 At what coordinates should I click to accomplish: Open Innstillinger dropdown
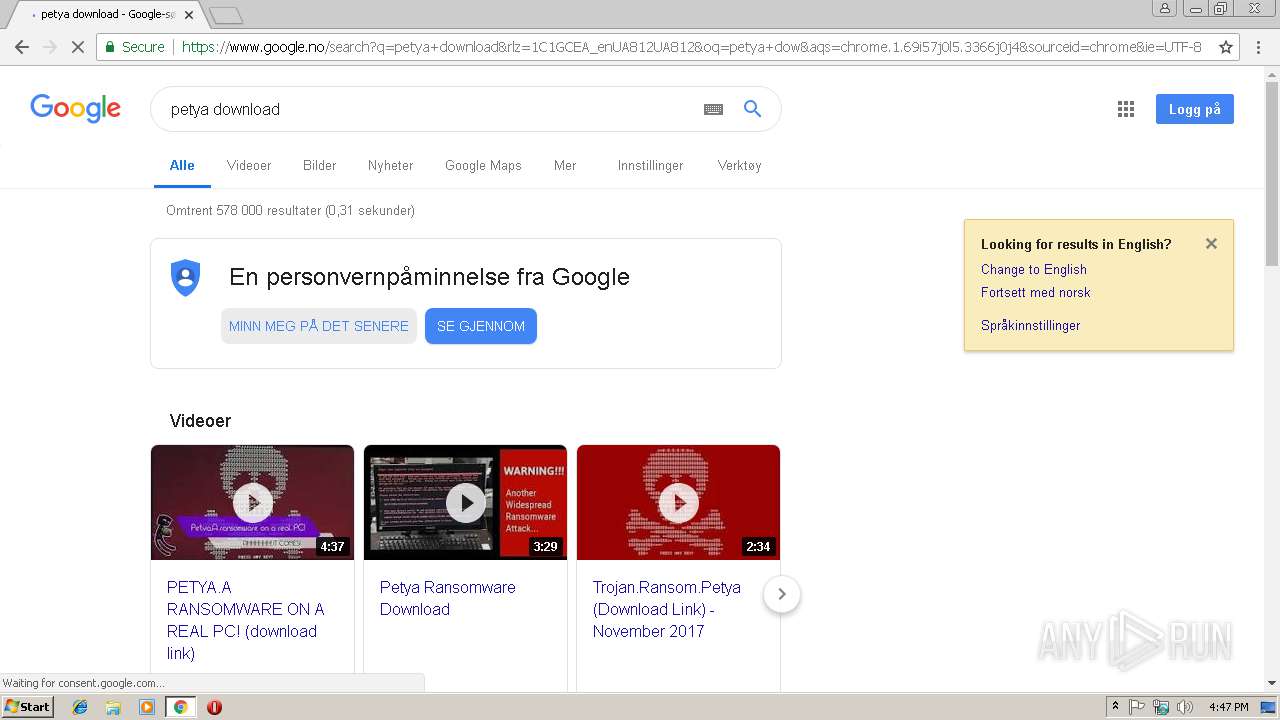tap(651, 166)
